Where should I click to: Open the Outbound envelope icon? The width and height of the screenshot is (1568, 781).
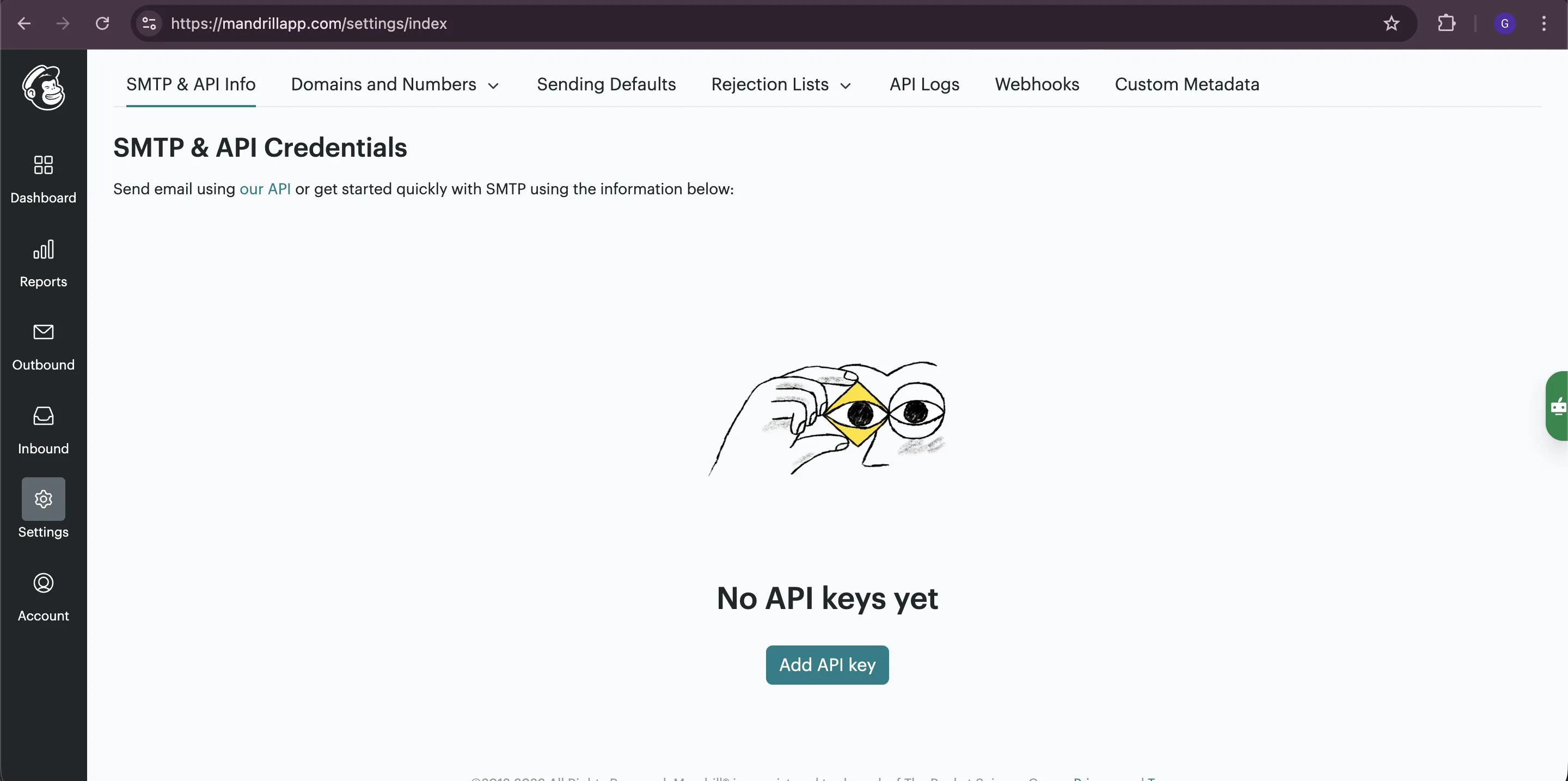43,332
